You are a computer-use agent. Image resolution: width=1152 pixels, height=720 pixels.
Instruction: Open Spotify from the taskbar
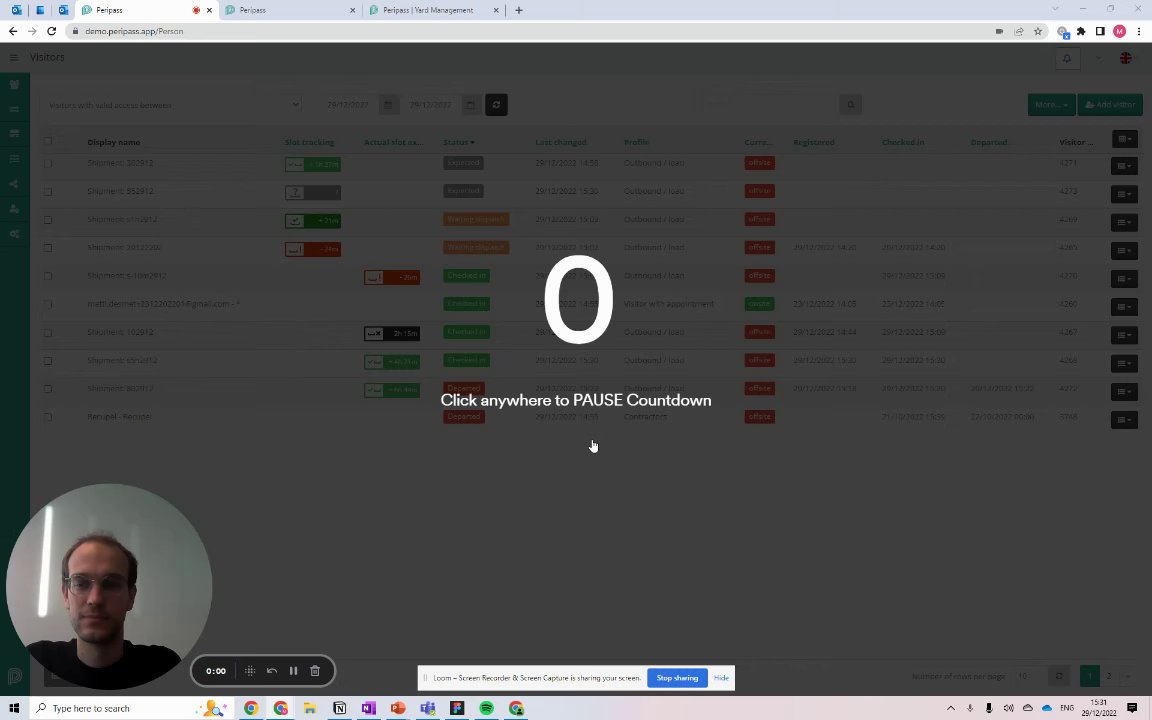(x=486, y=708)
